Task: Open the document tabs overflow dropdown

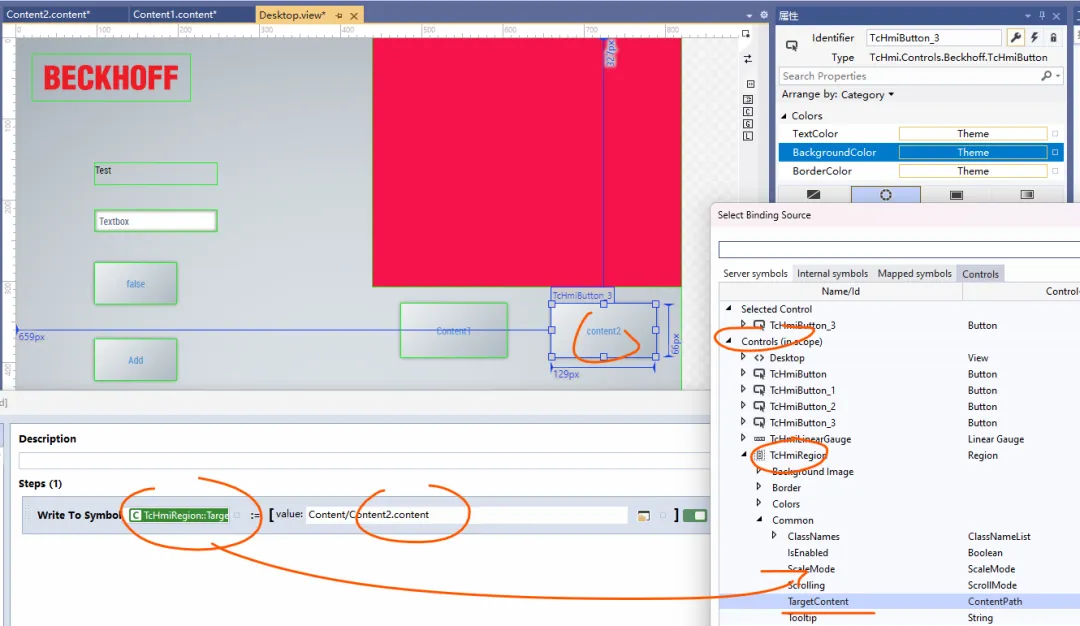Action: [749, 15]
